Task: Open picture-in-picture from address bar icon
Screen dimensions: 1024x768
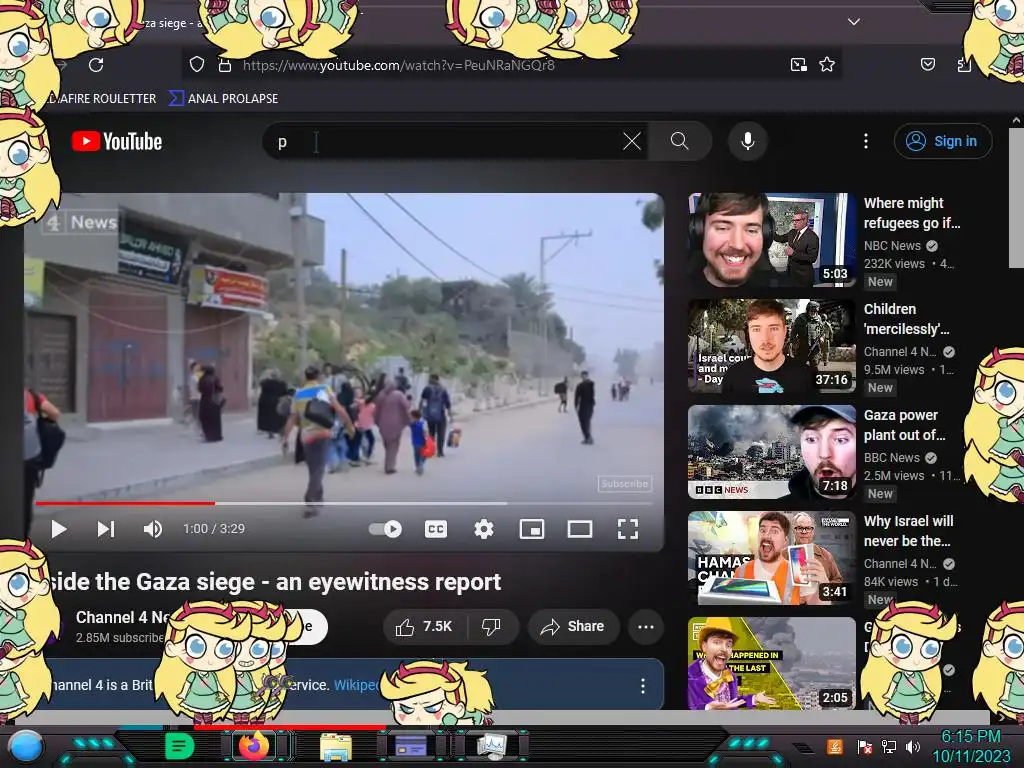Action: point(798,65)
